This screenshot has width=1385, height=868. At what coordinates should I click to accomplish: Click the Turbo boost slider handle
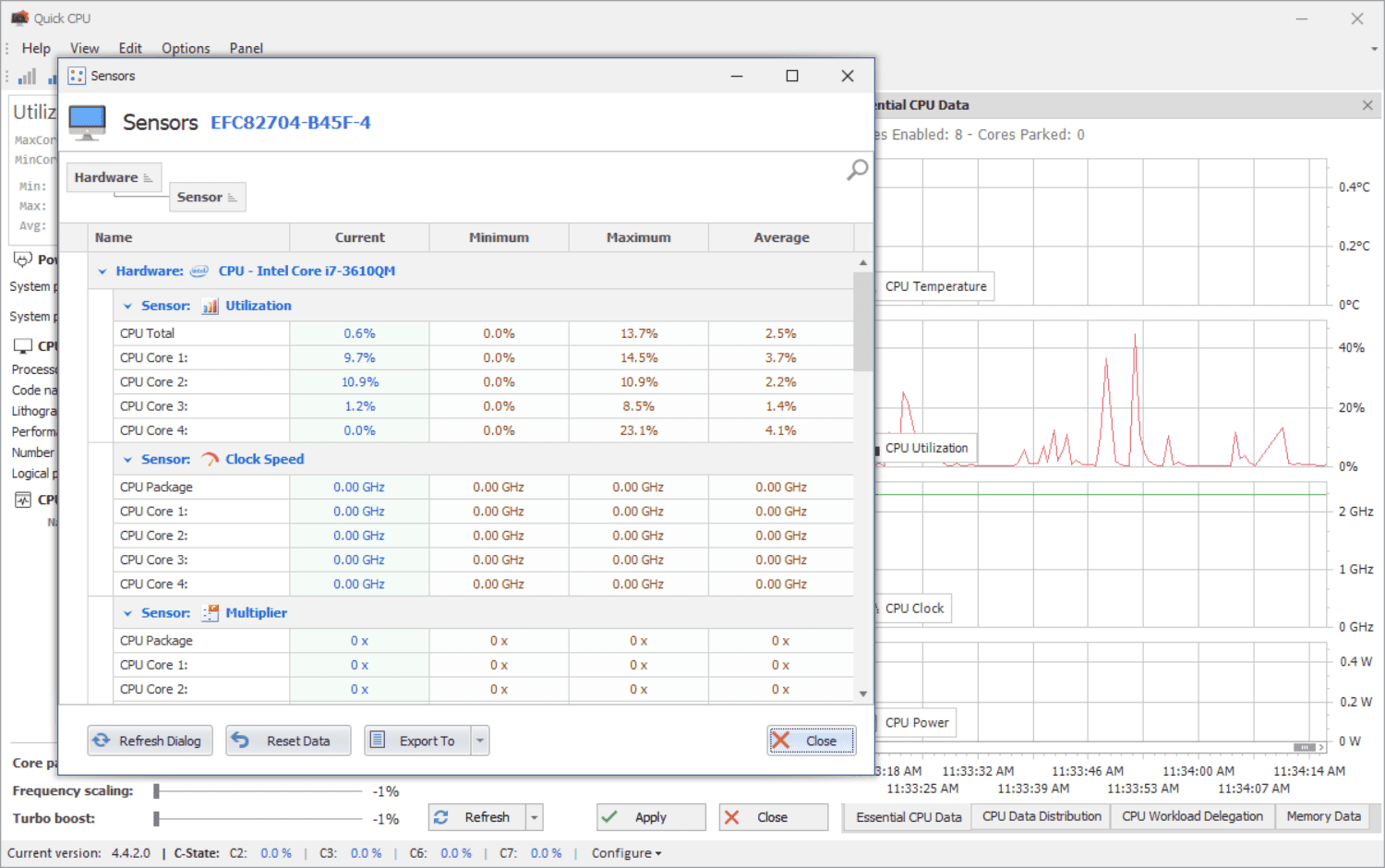coord(157,818)
